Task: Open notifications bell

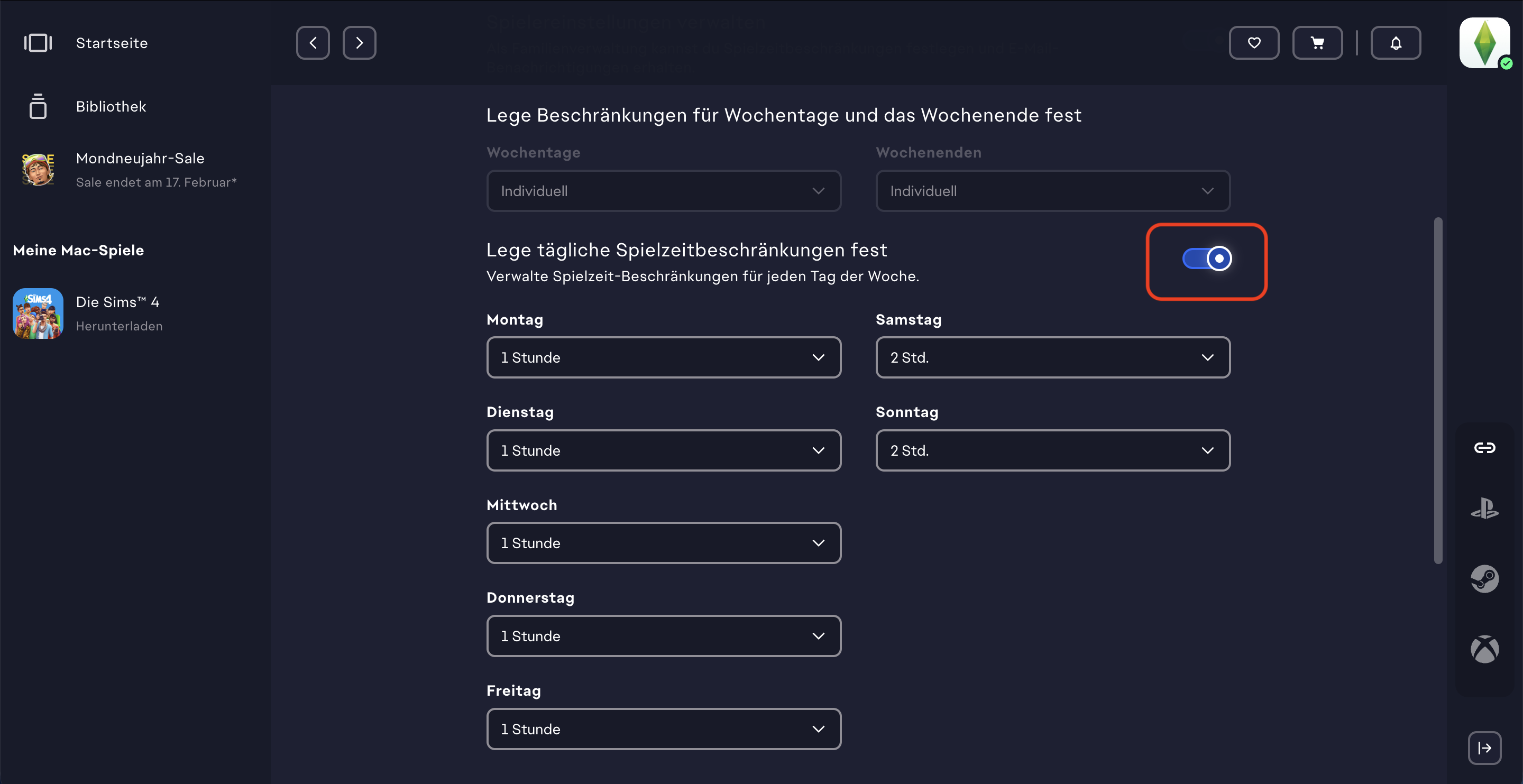Action: [x=1396, y=43]
